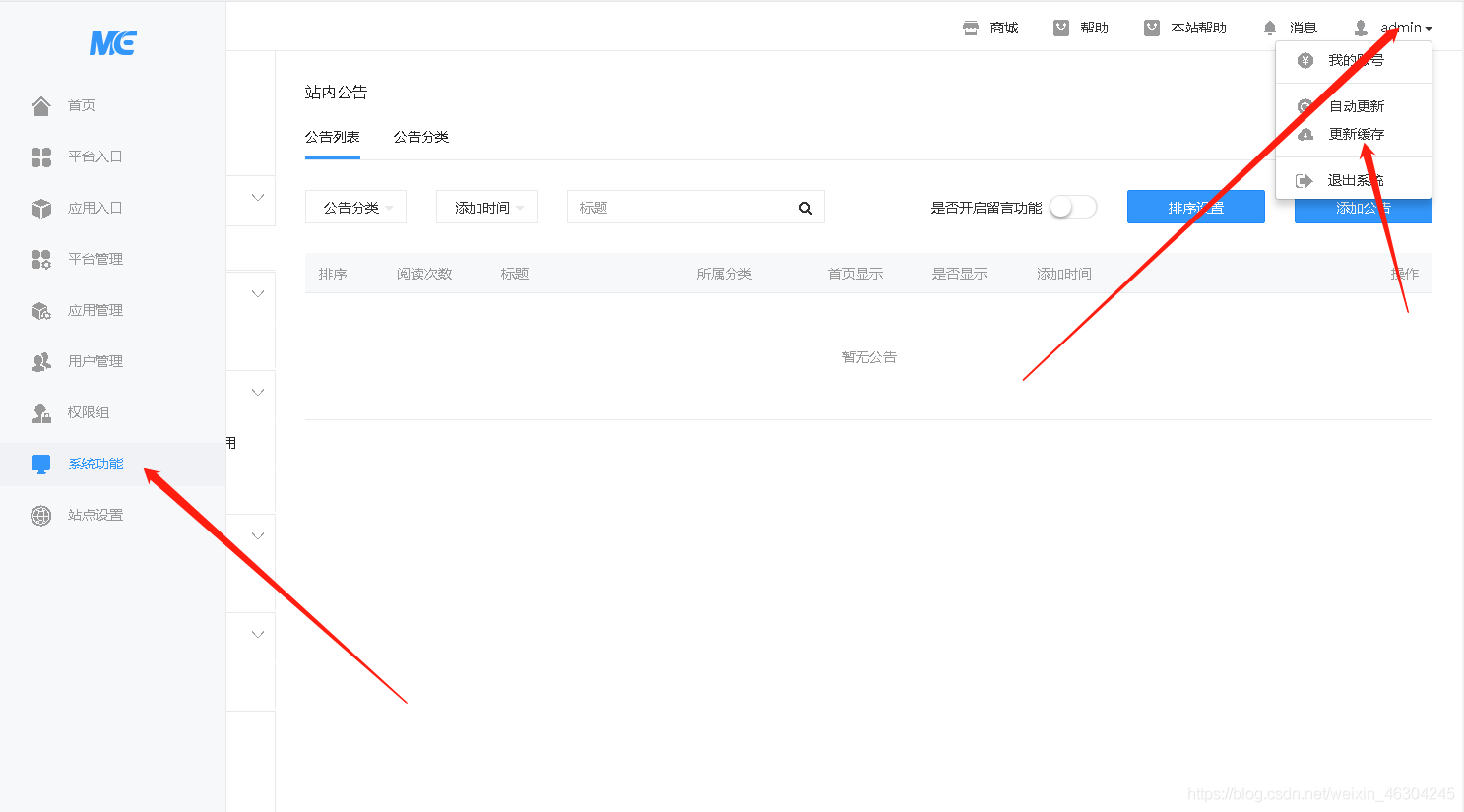Open the 用户管理 user management icon

pyautogui.click(x=40, y=361)
